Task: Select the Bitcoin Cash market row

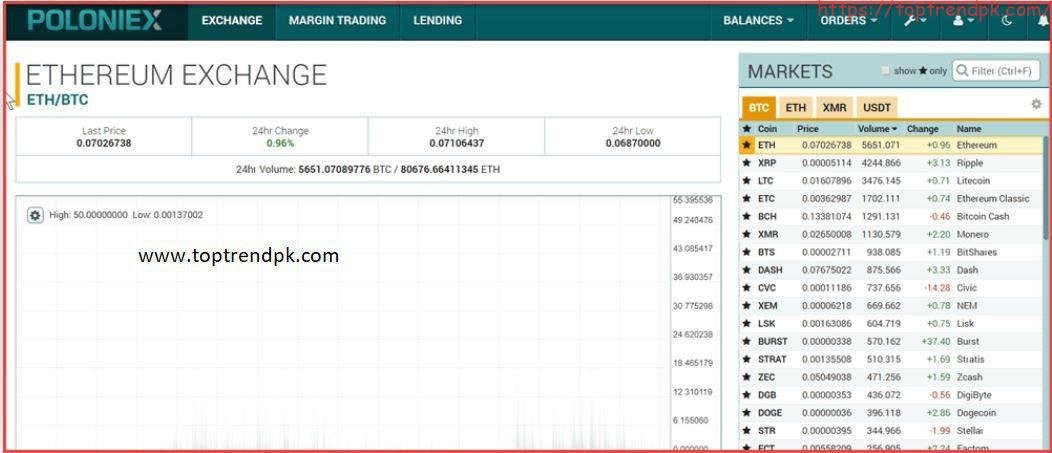Action: 891,217
